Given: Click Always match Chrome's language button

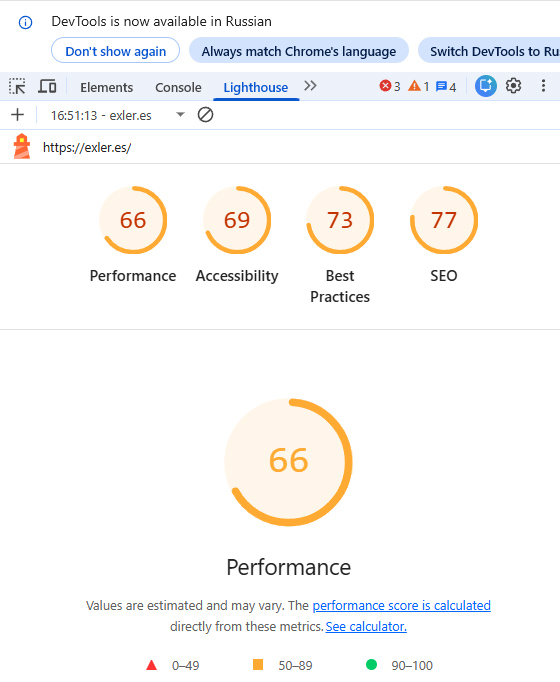Looking at the screenshot, I should tap(299, 51).
